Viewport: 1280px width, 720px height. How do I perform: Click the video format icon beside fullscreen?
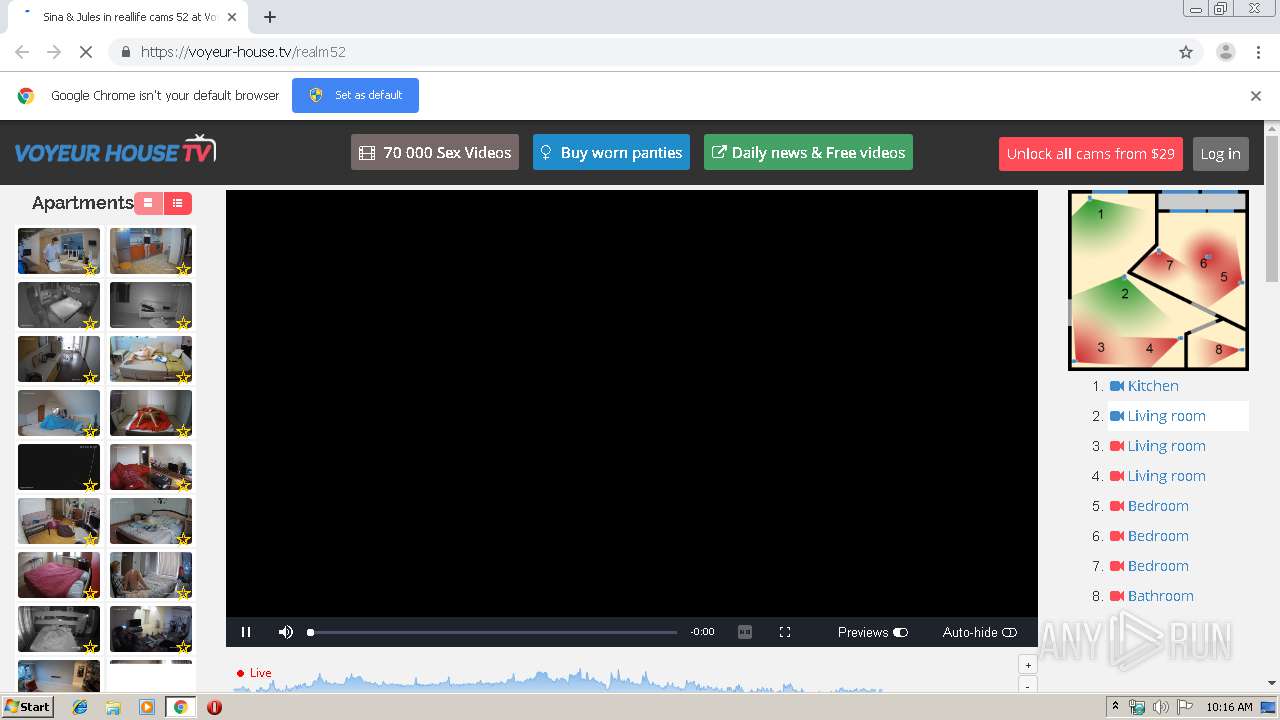click(x=745, y=632)
